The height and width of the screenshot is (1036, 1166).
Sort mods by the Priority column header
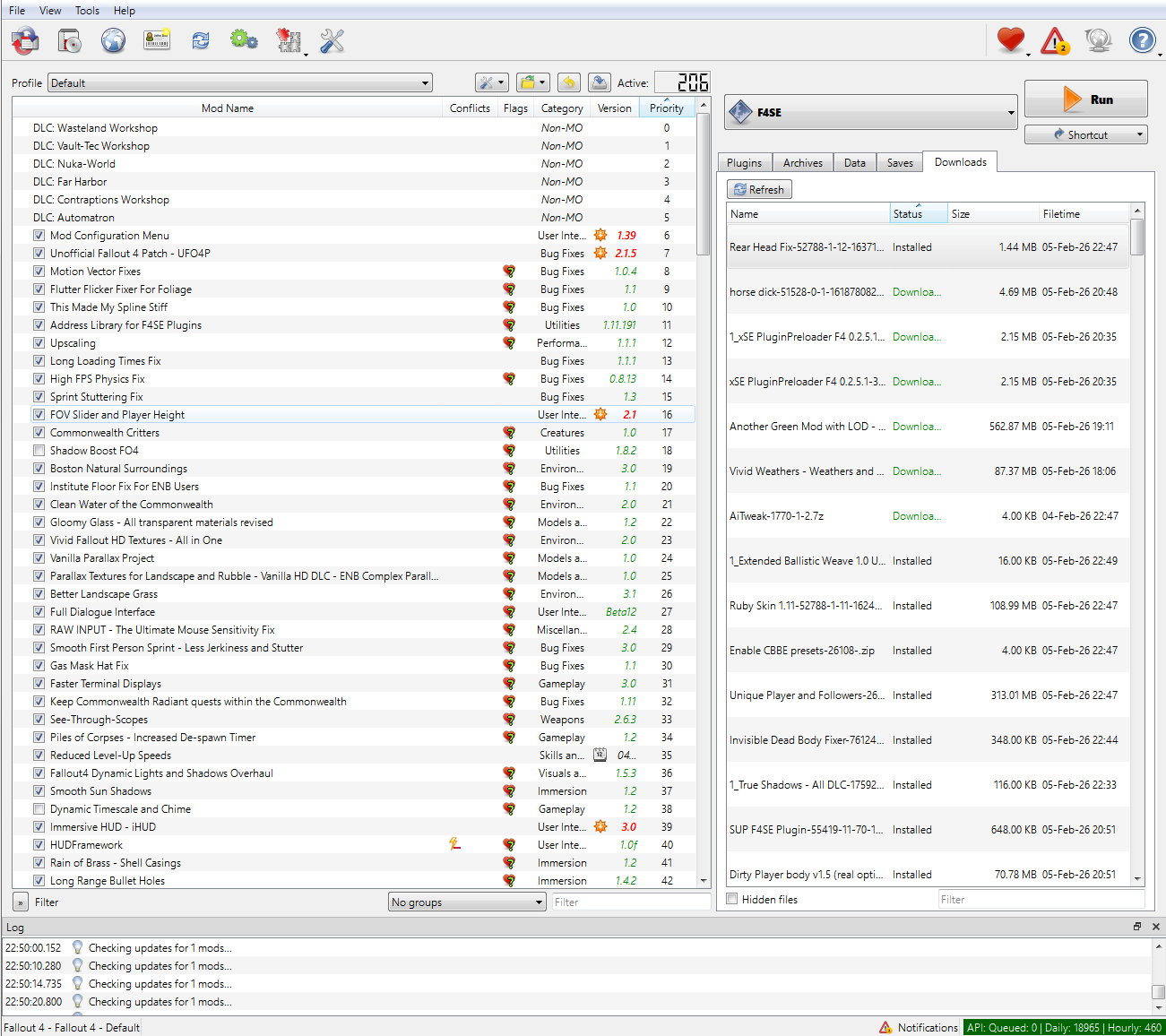[x=667, y=108]
